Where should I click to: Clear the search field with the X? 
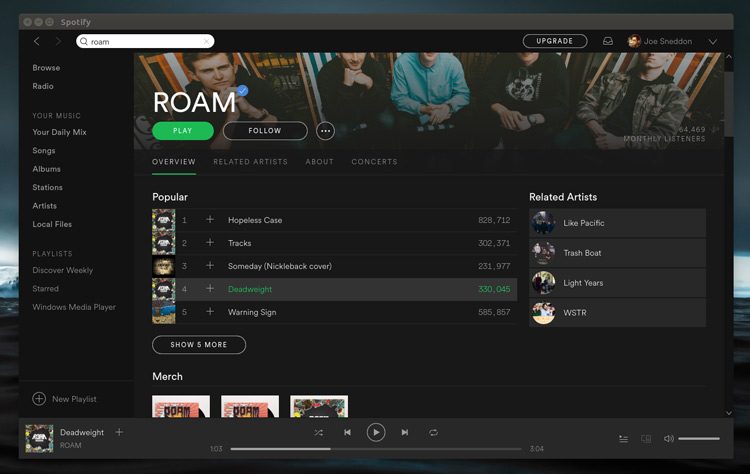tap(207, 42)
